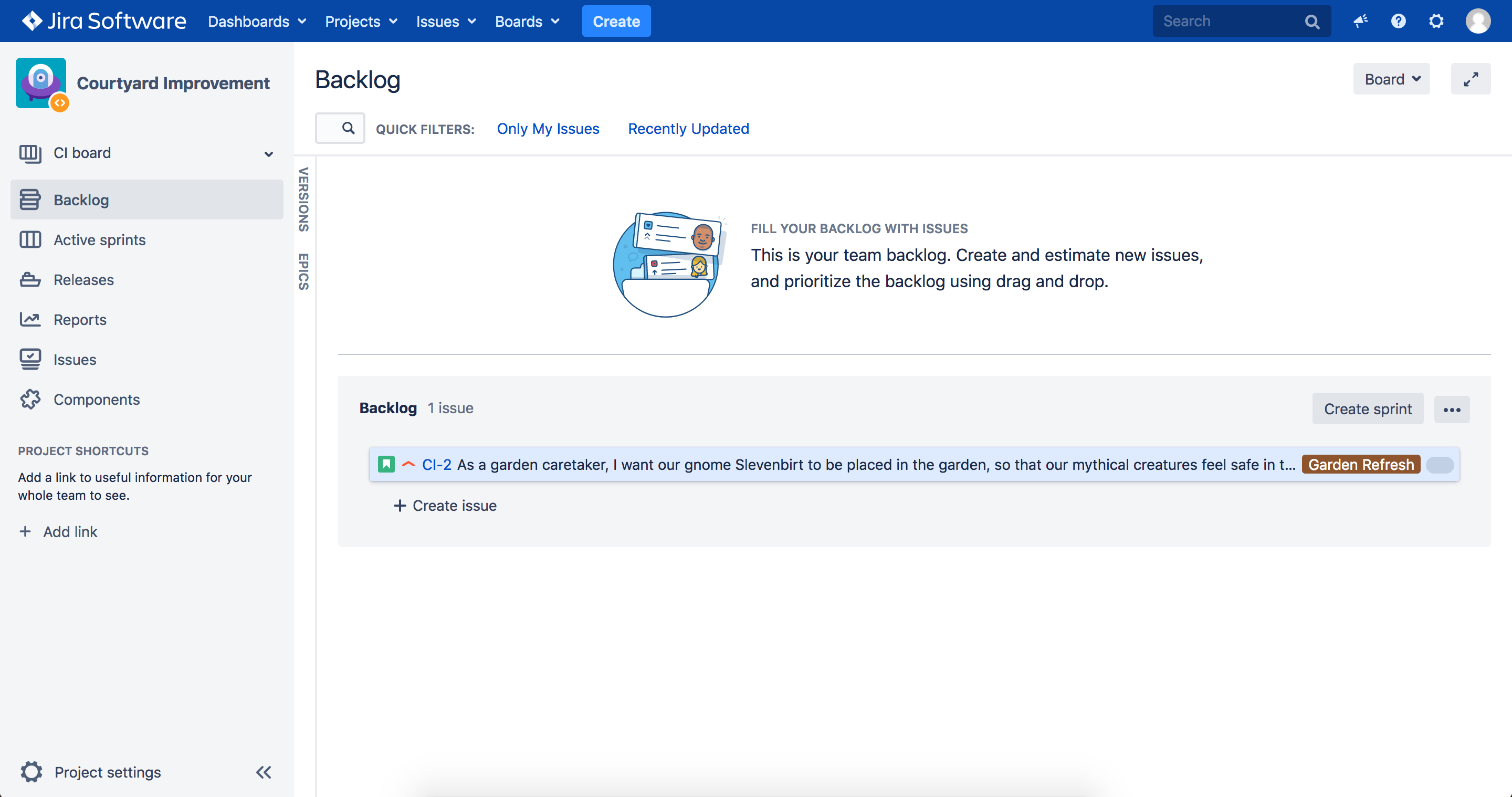
Task: Collapse the sidebar with double chevron
Action: [x=264, y=772]
